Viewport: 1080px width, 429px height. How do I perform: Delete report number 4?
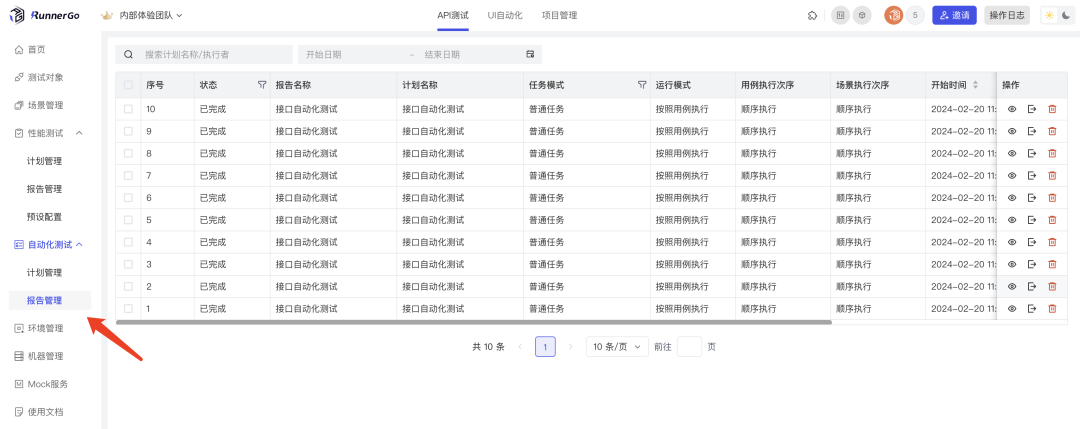(1052, 242)
